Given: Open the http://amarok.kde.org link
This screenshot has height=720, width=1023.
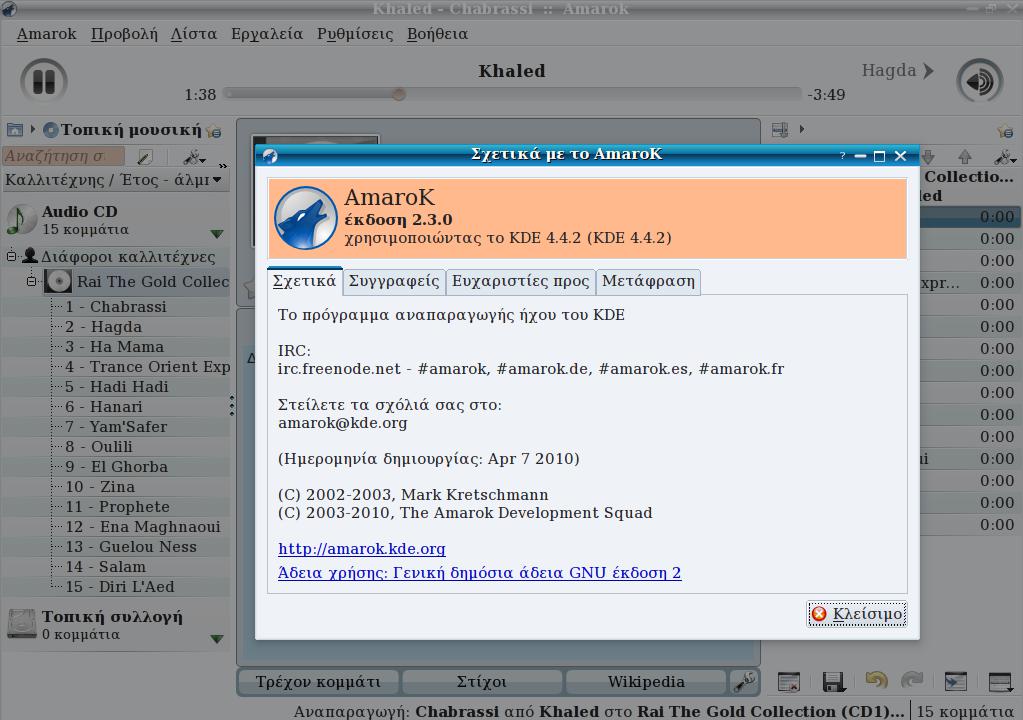Looking at the screenshot, I should (x=362, y=548).
